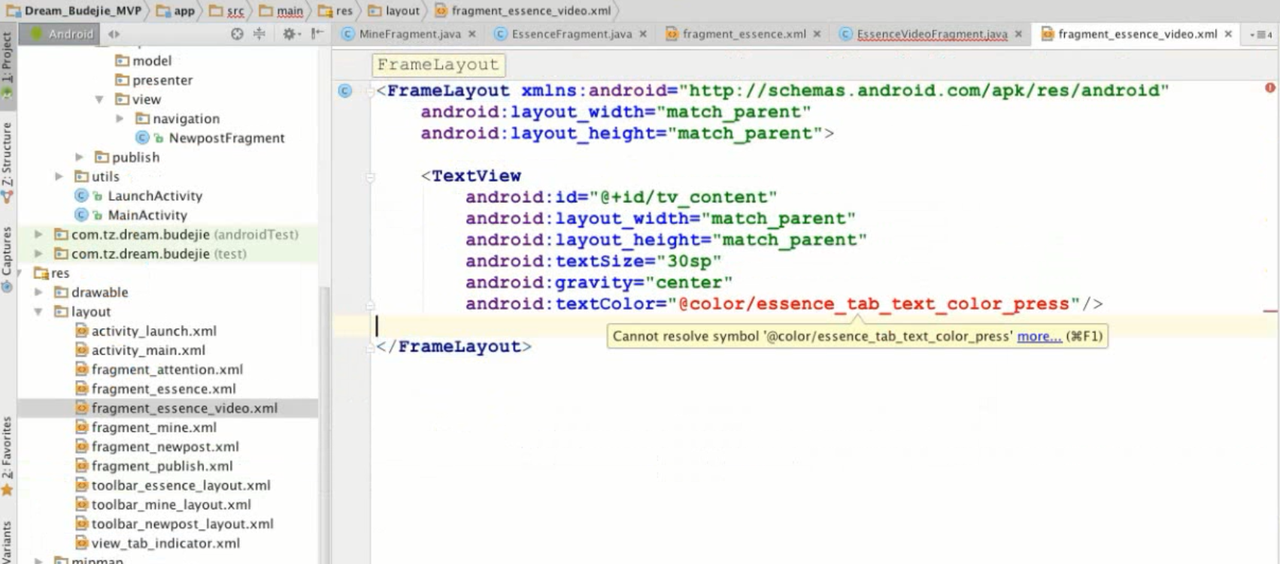Image resolution: width=1280 pixels, height=564 pixels.
Task: Open the Project panel gear settings
Action: click(x=289, y=34)
